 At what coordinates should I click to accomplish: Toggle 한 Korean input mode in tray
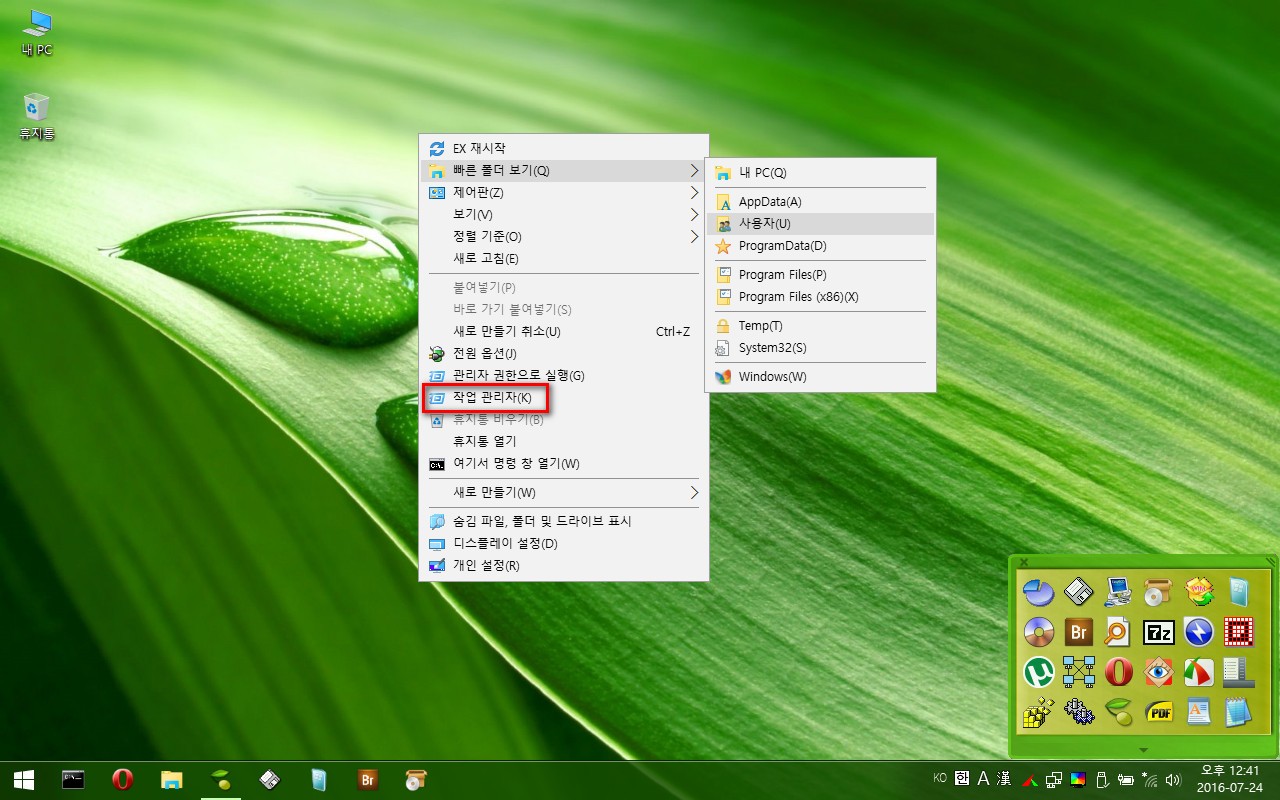point(962,779)
